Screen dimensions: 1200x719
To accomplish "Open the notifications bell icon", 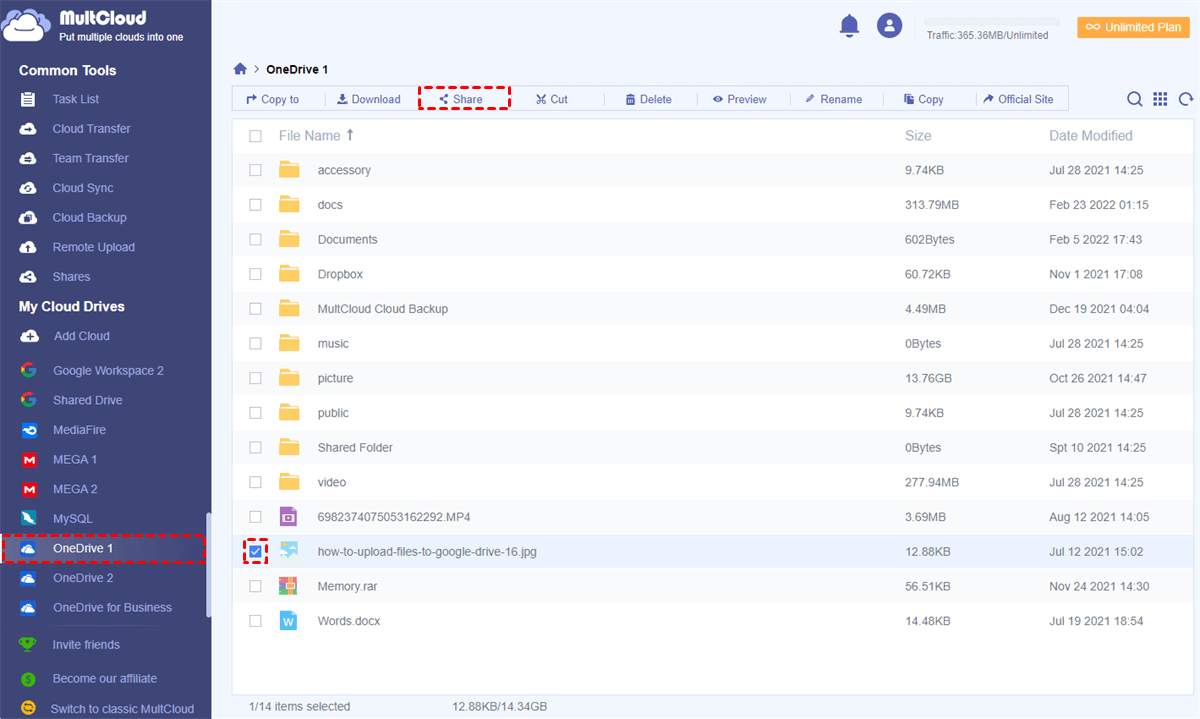I will tap(849, 26).
